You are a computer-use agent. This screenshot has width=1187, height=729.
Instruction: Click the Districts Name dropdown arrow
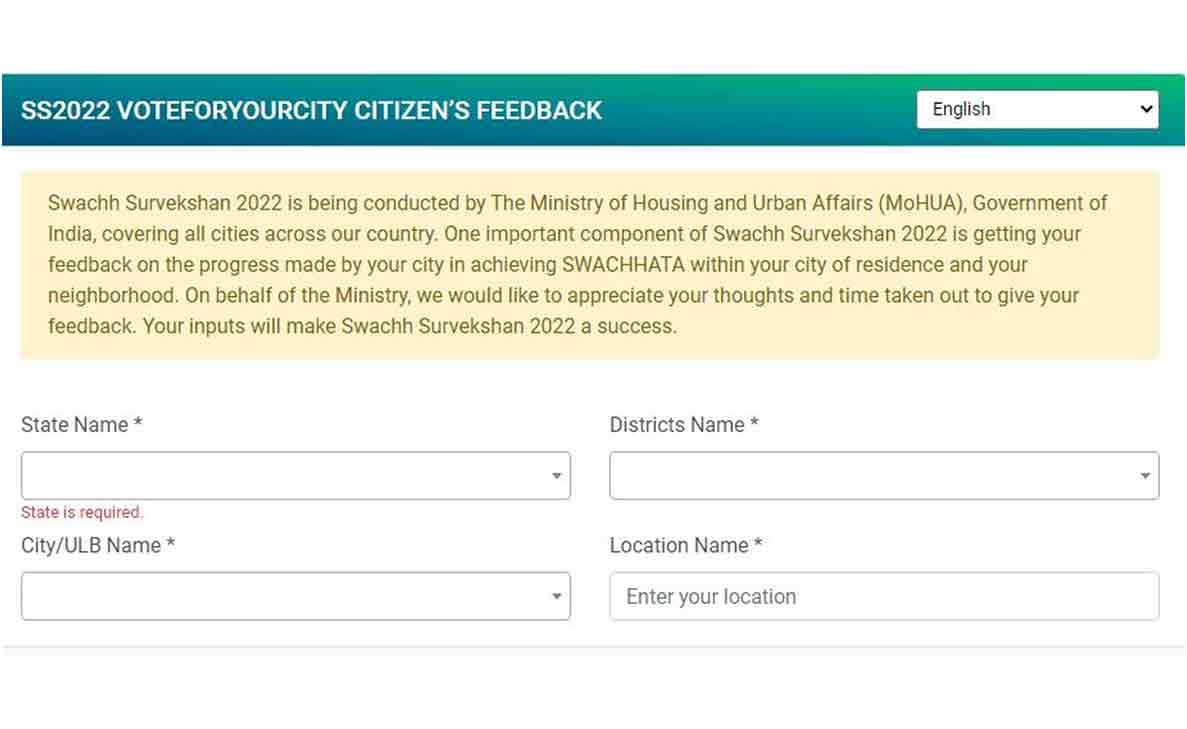(1145, 476)
